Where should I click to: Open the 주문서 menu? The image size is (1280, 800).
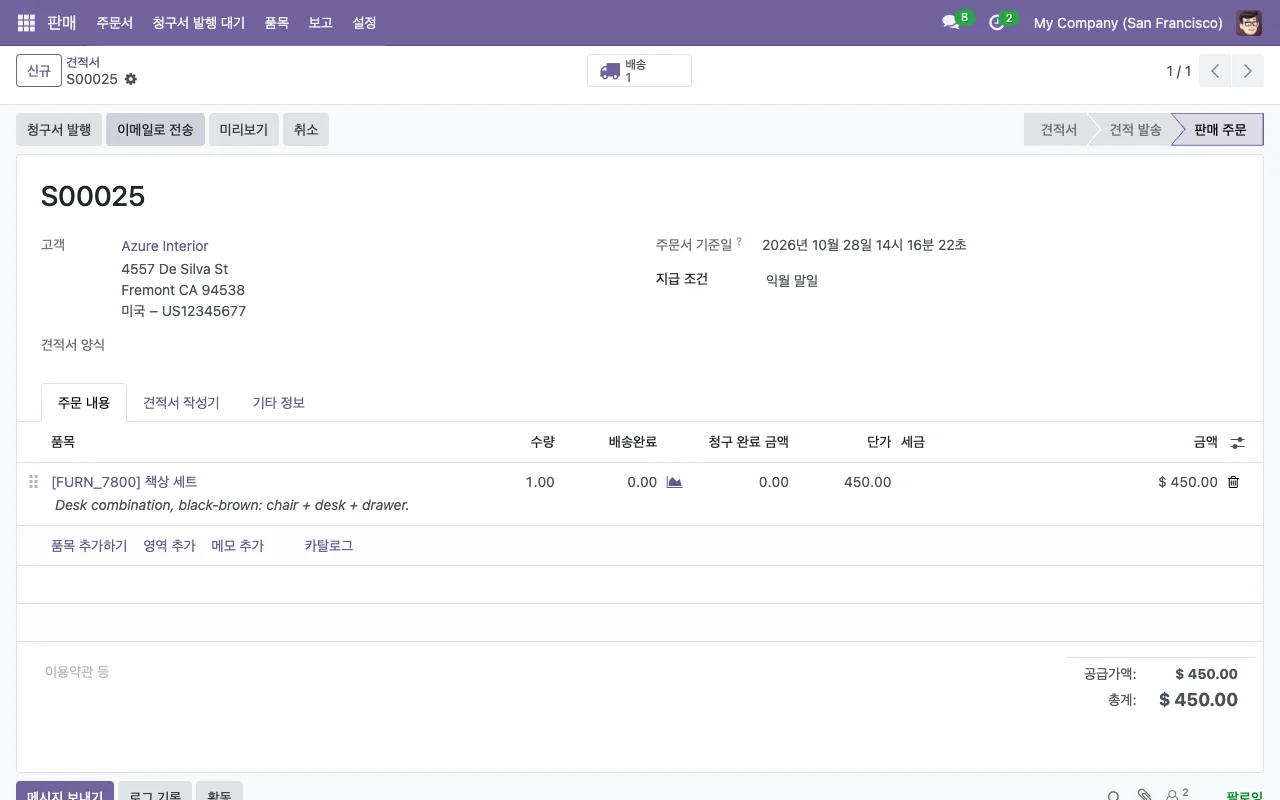114,22
